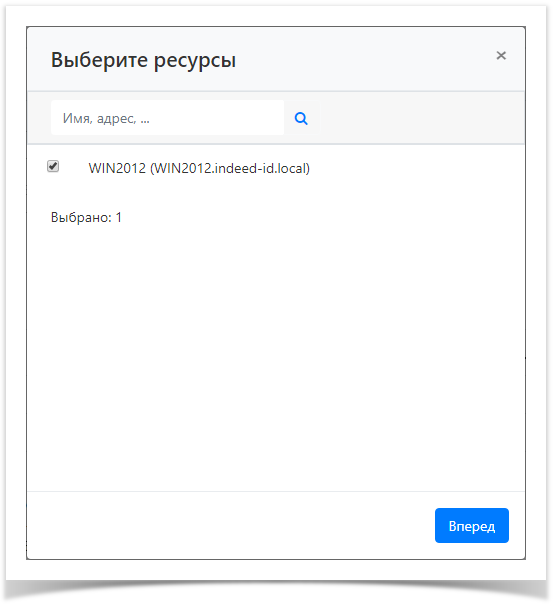Proceed with the Вперед button
560x609 pixels.
coord(471,525)
